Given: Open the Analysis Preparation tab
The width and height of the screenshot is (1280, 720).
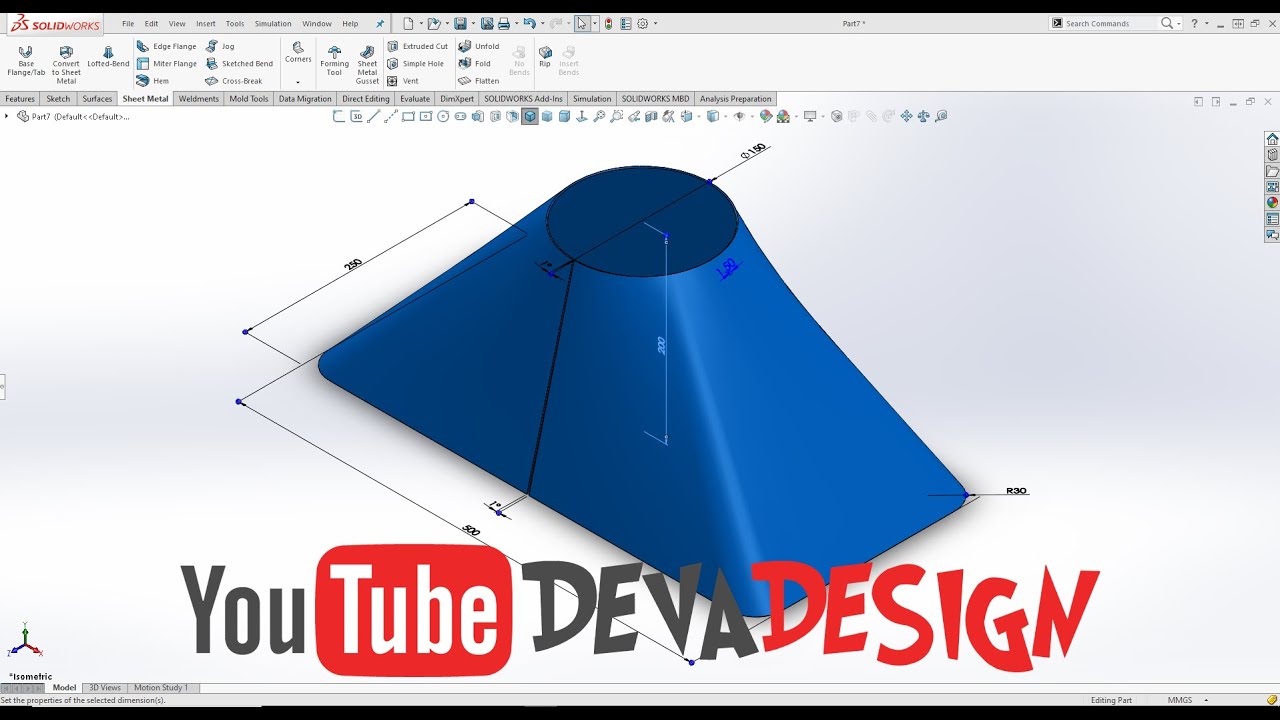Looking at the screenshot, I should (736, 99).
